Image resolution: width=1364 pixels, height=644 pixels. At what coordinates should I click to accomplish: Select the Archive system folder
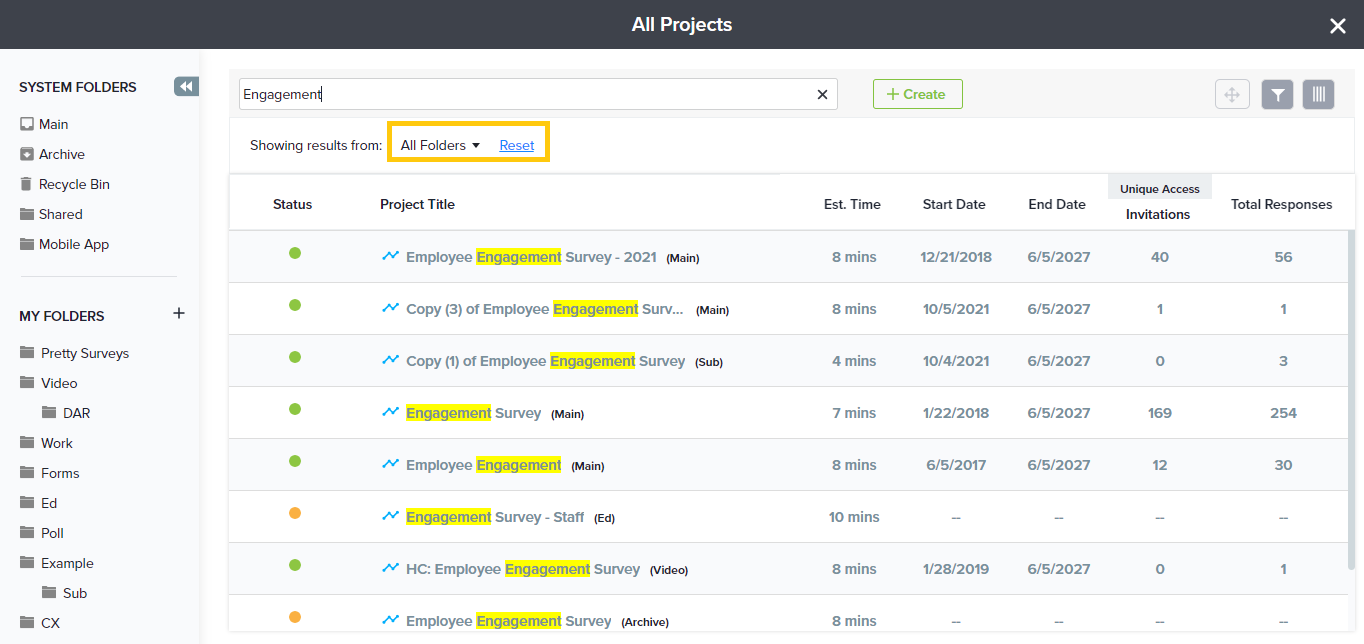61,154
